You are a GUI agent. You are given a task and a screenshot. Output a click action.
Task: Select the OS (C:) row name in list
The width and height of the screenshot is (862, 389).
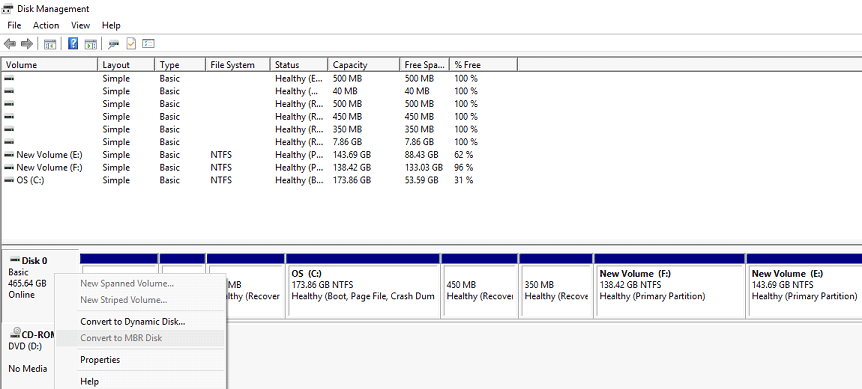coord(30,180)
